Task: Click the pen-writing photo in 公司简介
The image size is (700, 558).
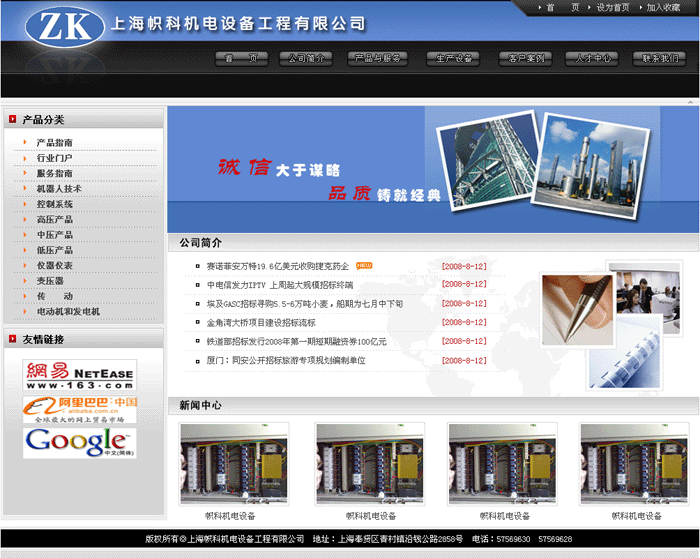Action: pos(577,310)
